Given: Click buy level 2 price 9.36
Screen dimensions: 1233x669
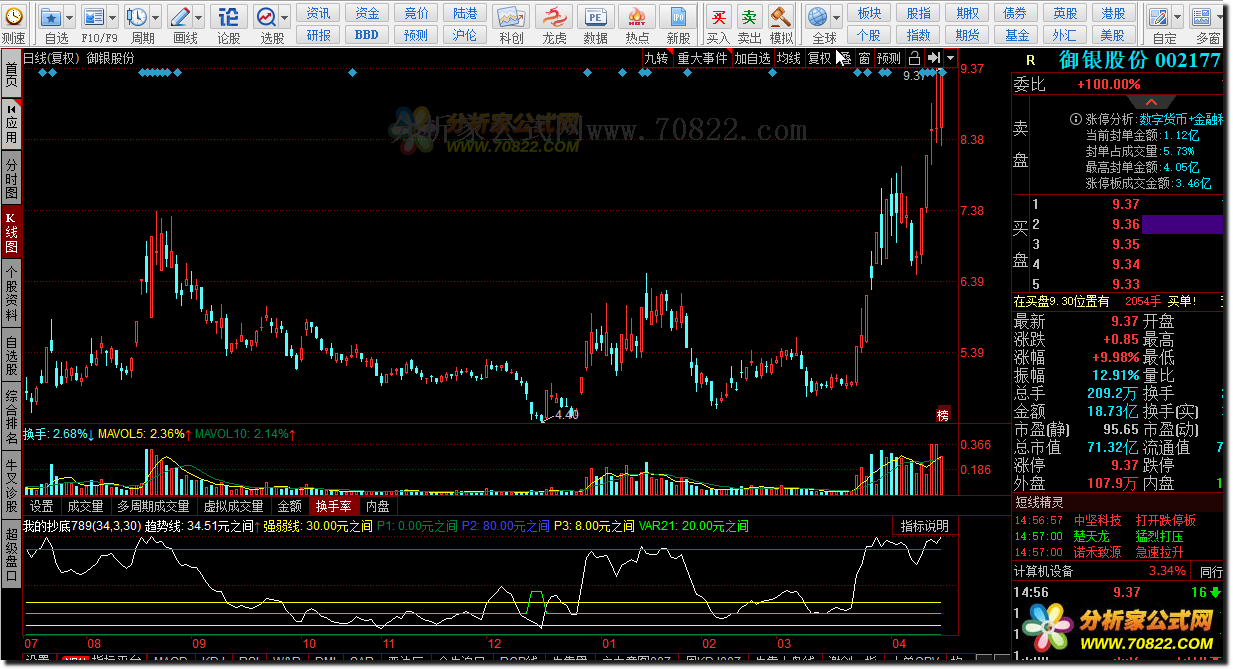Looking at the screenshot, I should [1125, 224].
